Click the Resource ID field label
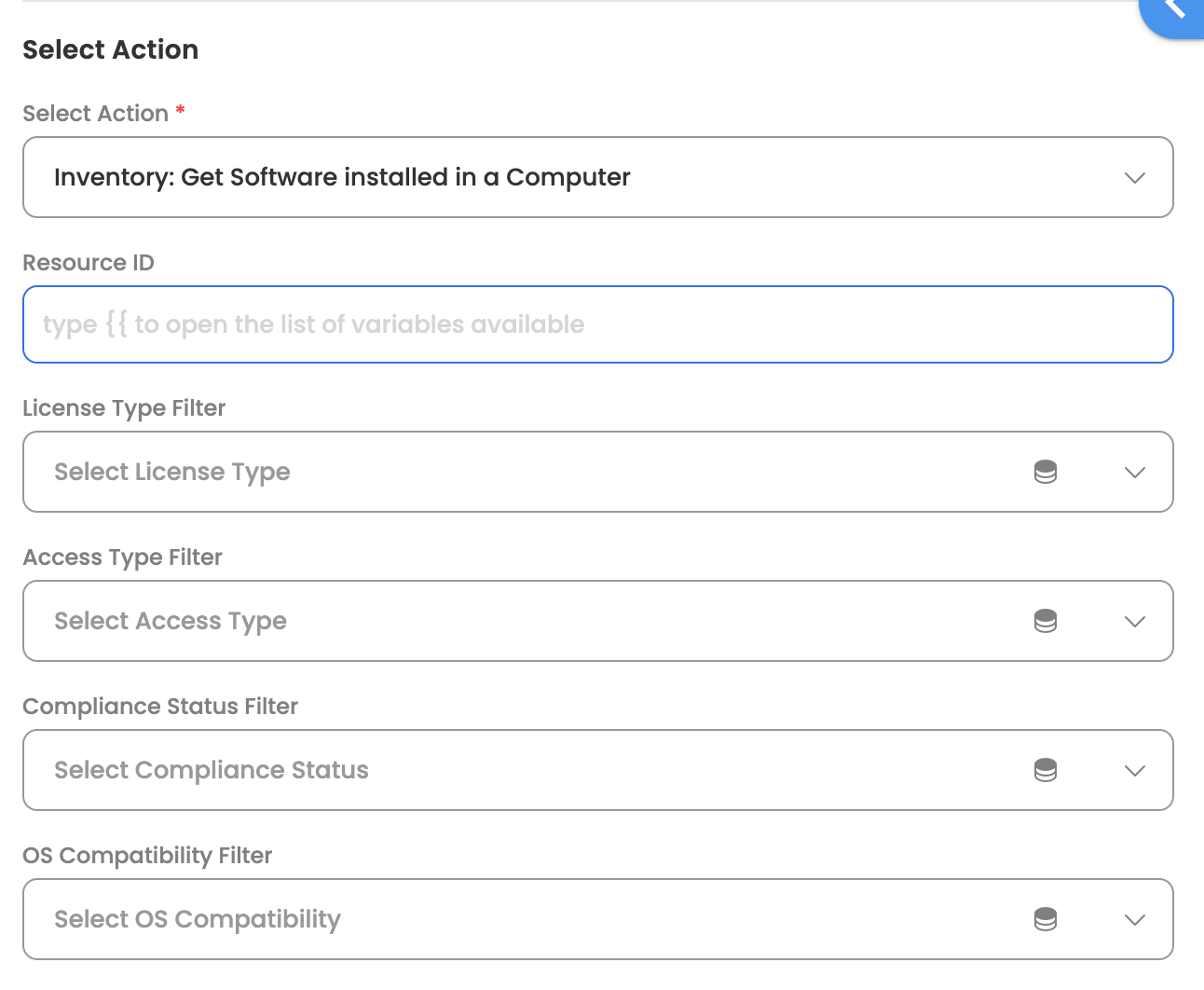This screenshot has height=990, width=1204. pos(89,263)
